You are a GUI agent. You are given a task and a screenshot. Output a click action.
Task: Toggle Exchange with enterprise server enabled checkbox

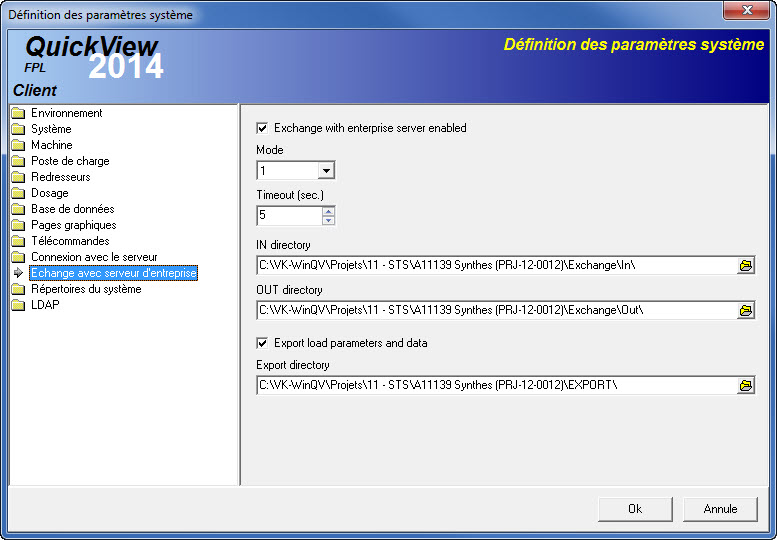coord(262,128)
